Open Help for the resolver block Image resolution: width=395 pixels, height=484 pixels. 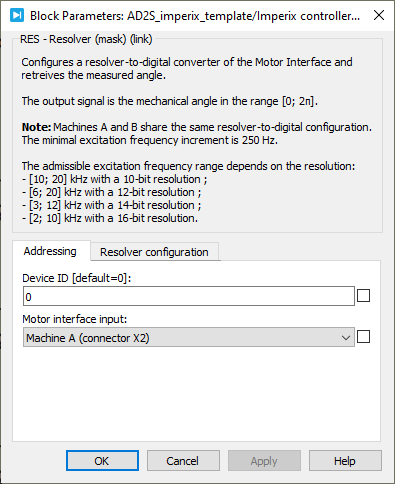[x=345, y=461]
